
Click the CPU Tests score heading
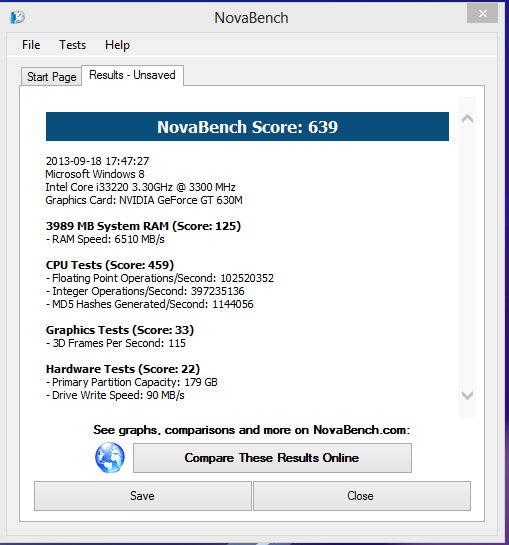(x=110, y=265)
